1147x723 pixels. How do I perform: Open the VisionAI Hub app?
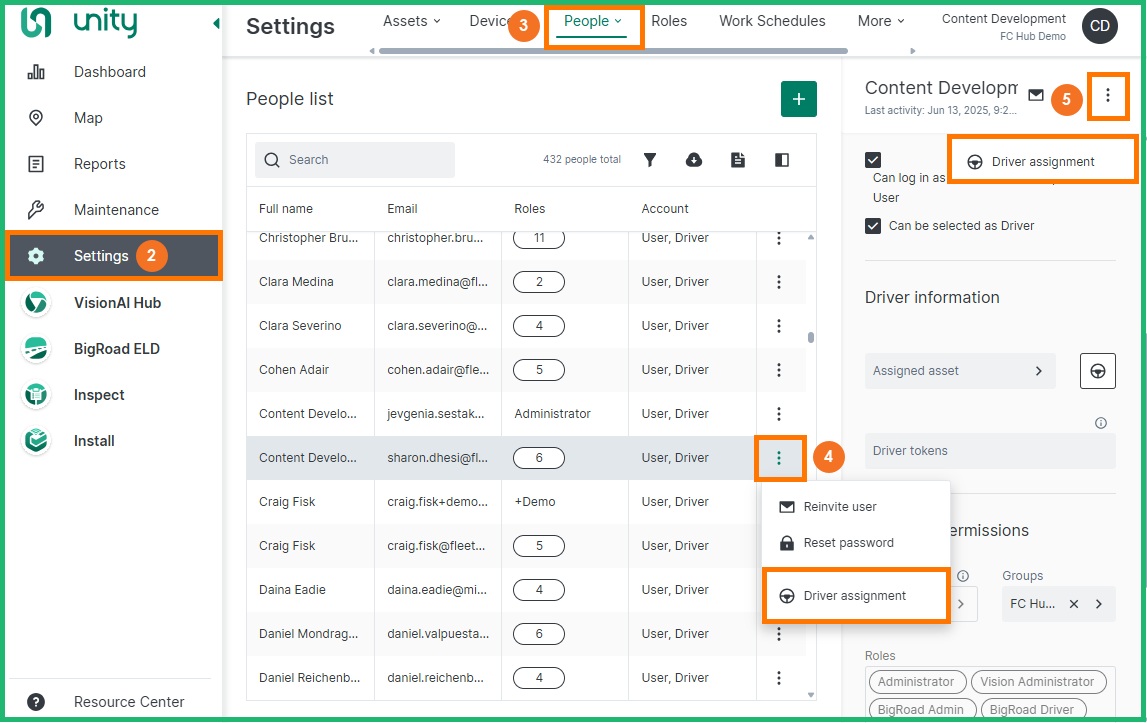click(116, 303)
